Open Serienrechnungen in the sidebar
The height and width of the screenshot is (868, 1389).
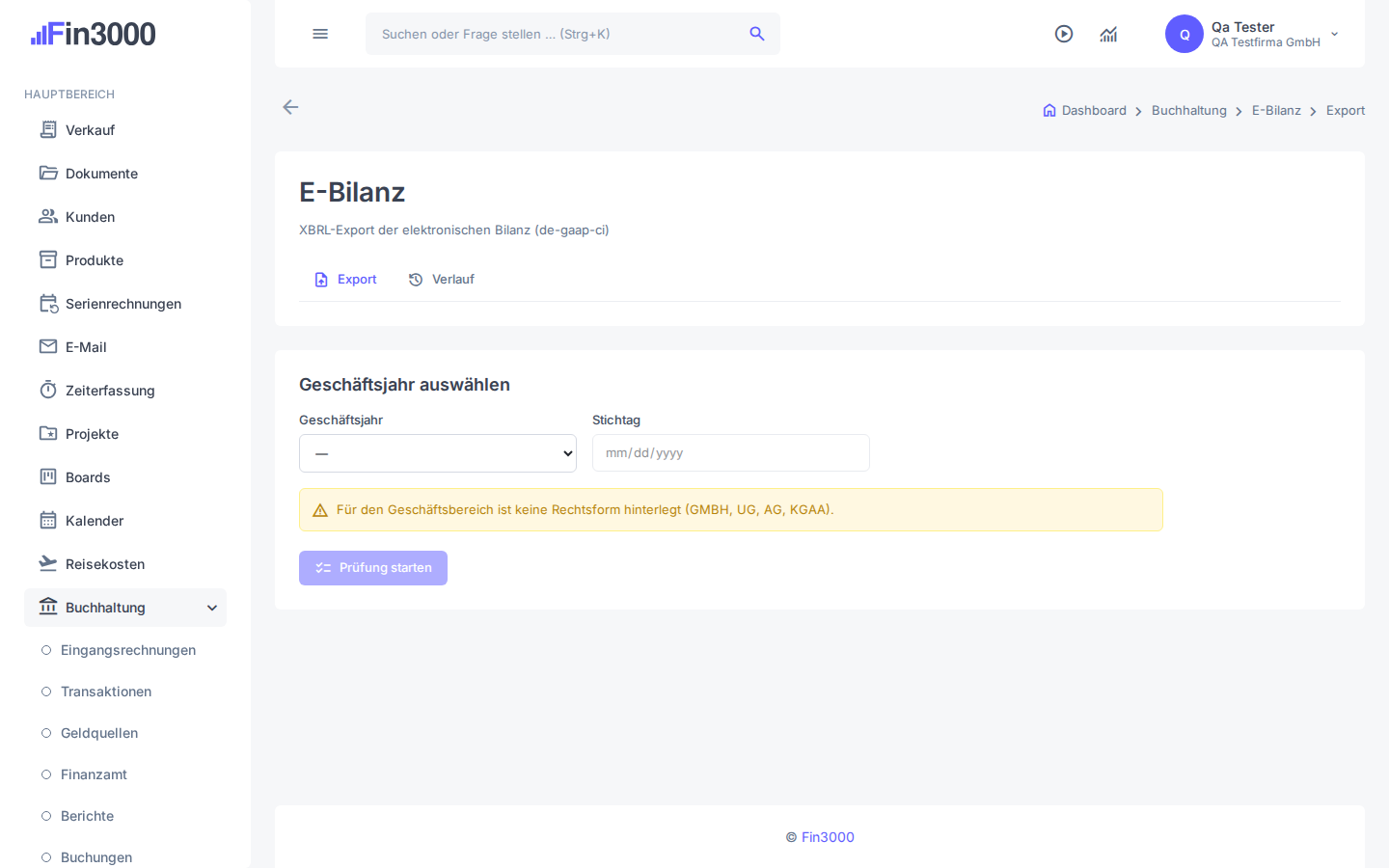[125, 304]
